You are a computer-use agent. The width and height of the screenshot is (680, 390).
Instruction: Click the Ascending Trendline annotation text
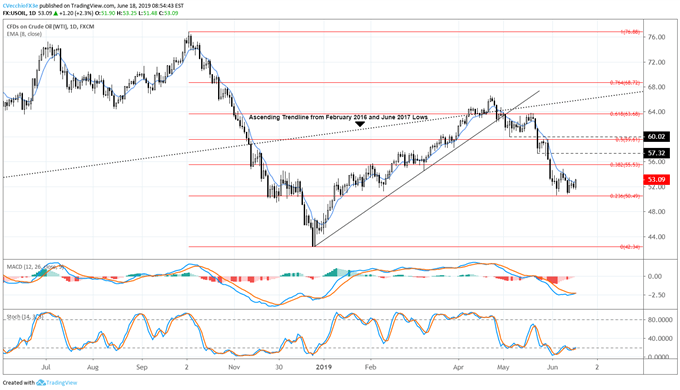(x=338, y=117)
